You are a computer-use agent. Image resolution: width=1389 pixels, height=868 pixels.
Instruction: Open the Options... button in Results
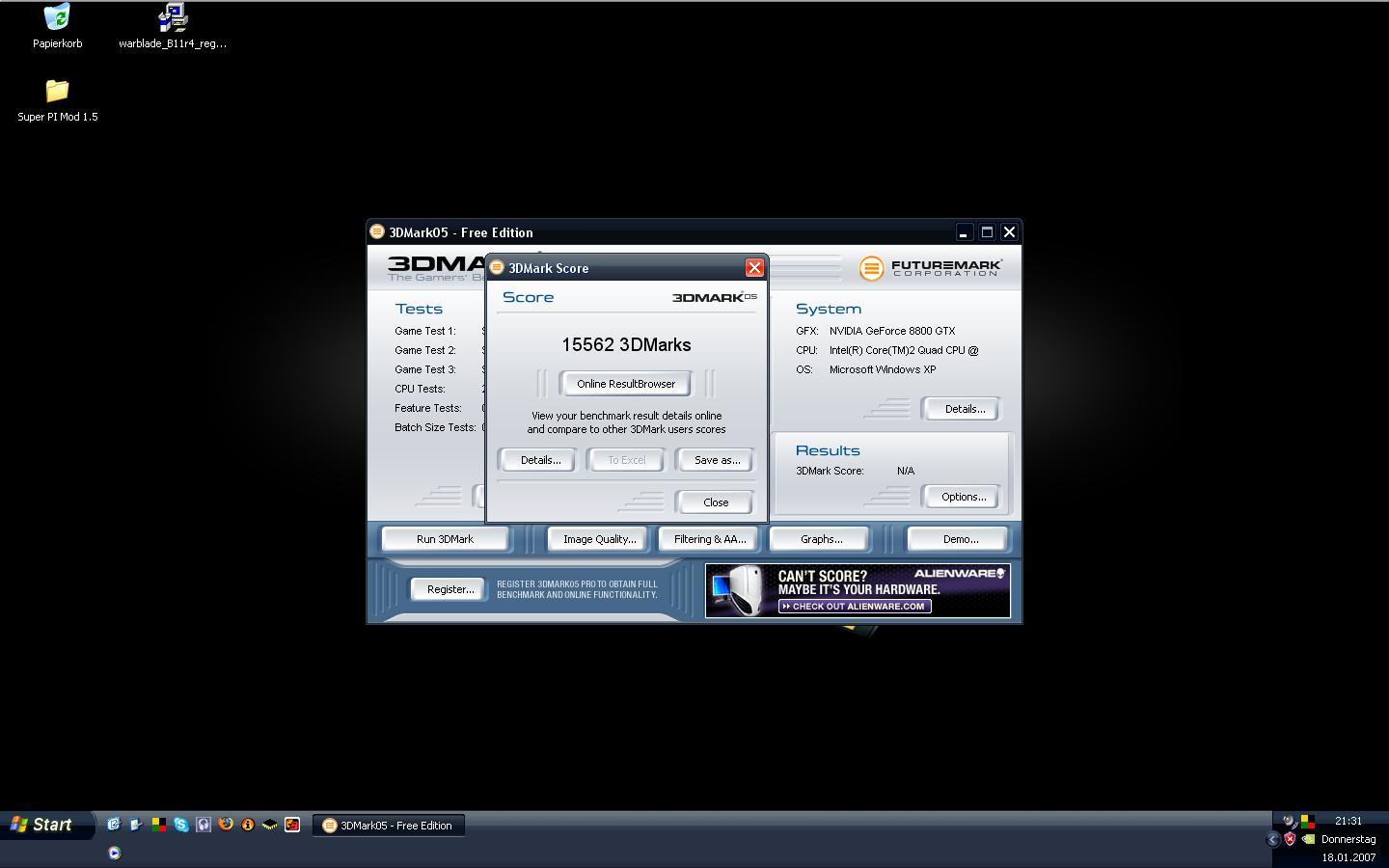[x=964, y=497]
